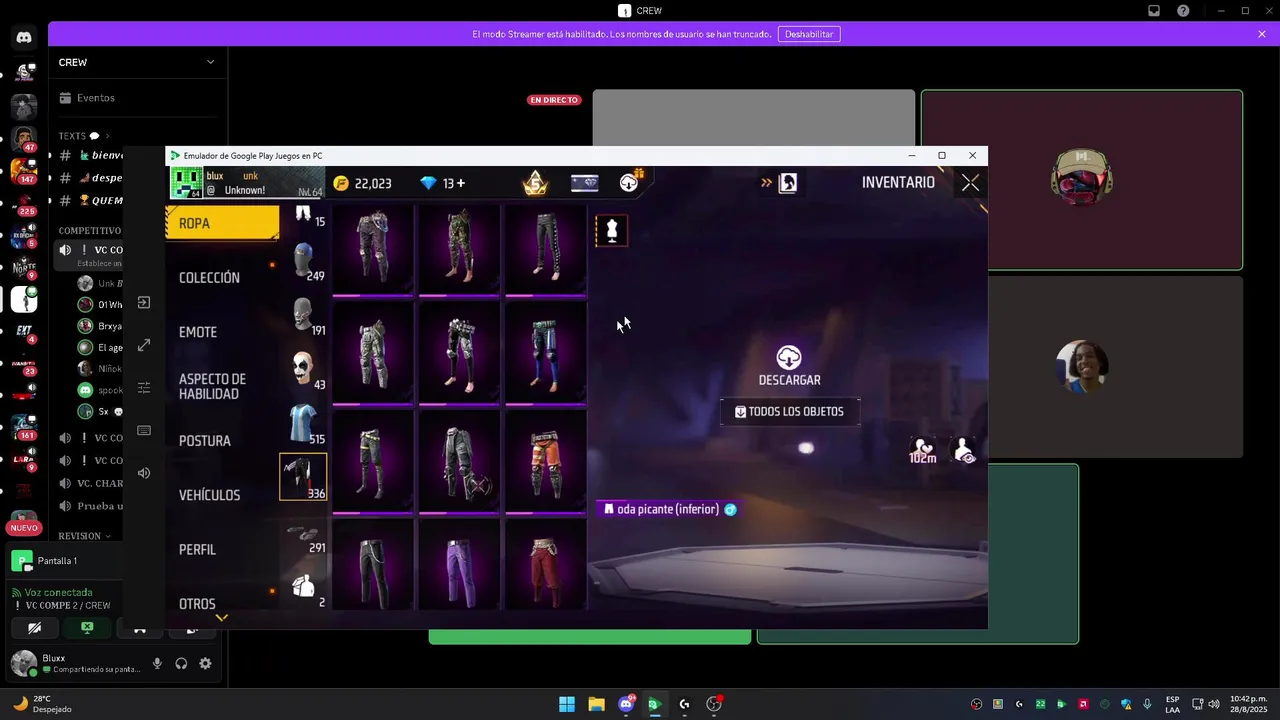Dismiss the streamer mode banner

(x=1262, y=34)
